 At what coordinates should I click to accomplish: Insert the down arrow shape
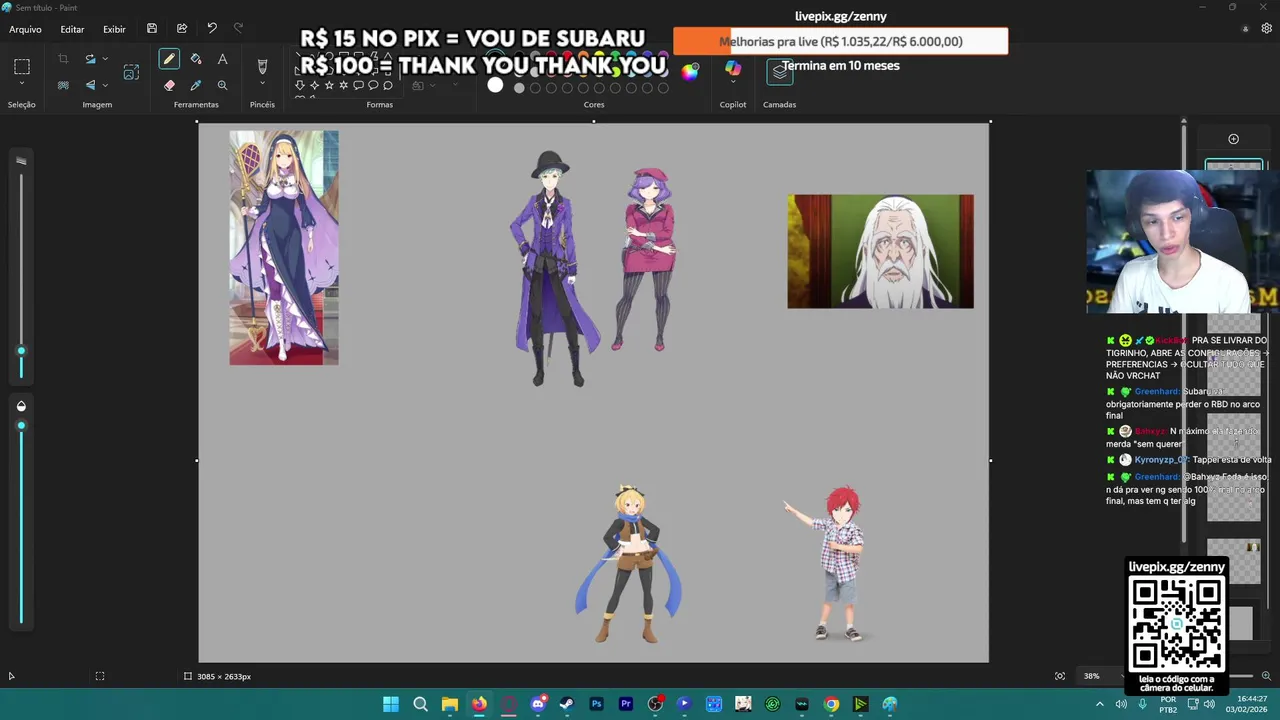click(x=299, y=86)
